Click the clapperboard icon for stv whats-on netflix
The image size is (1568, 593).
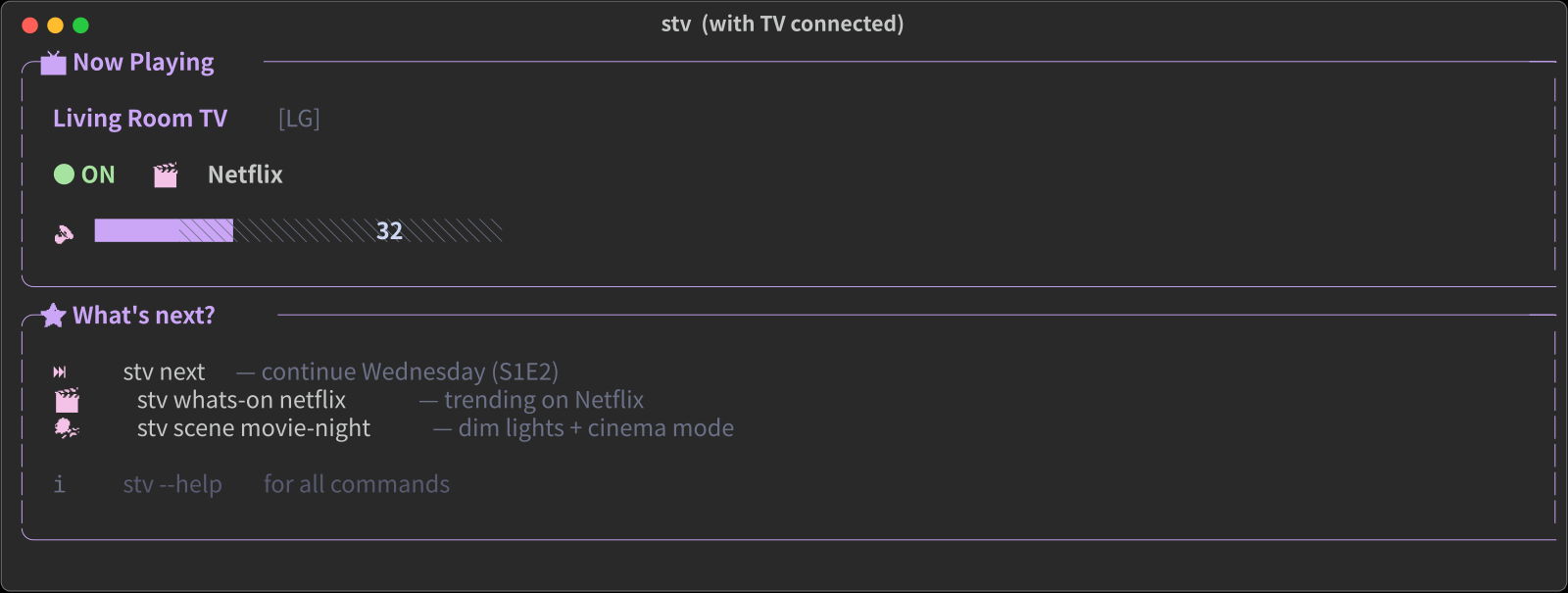65,398
